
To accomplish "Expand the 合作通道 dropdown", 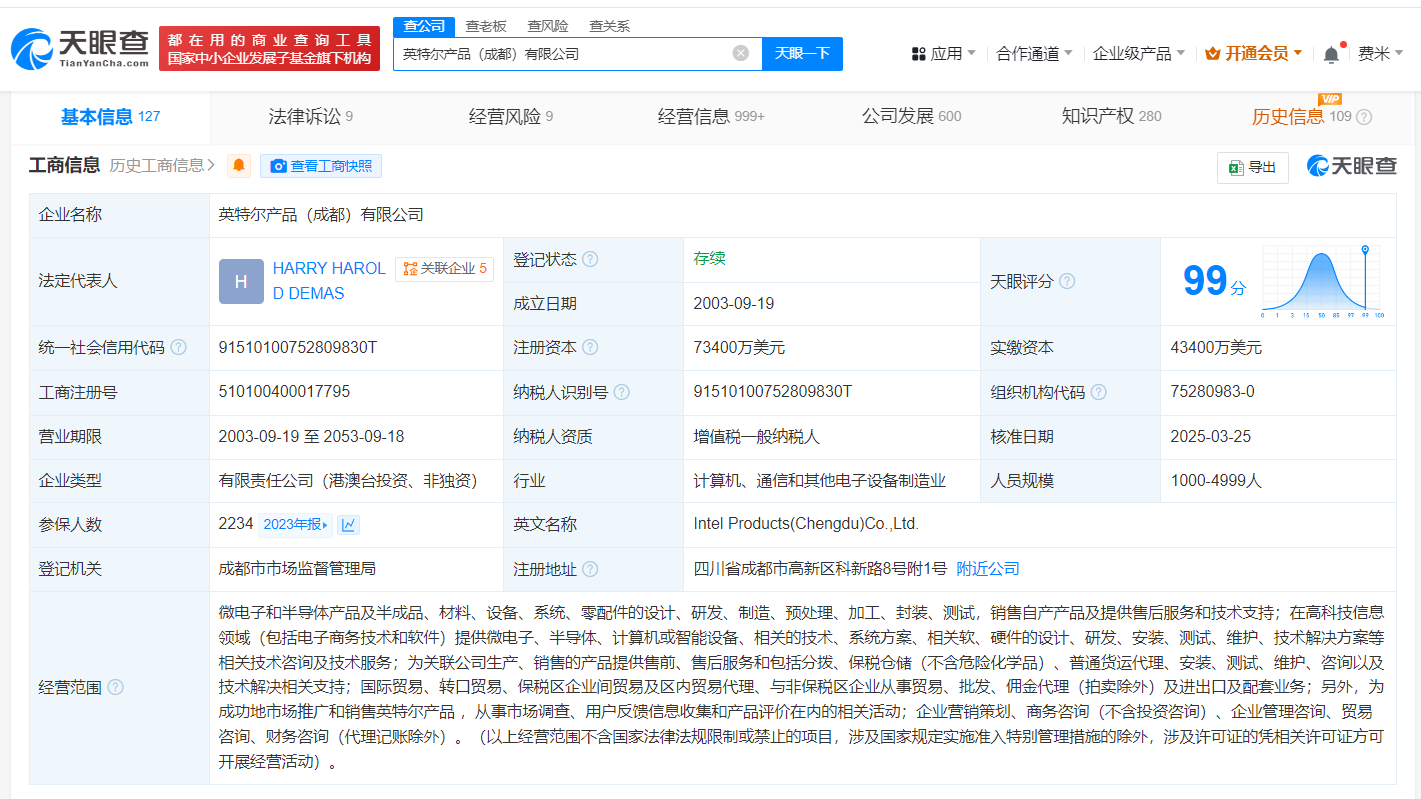I will [x=1034, y=54].
